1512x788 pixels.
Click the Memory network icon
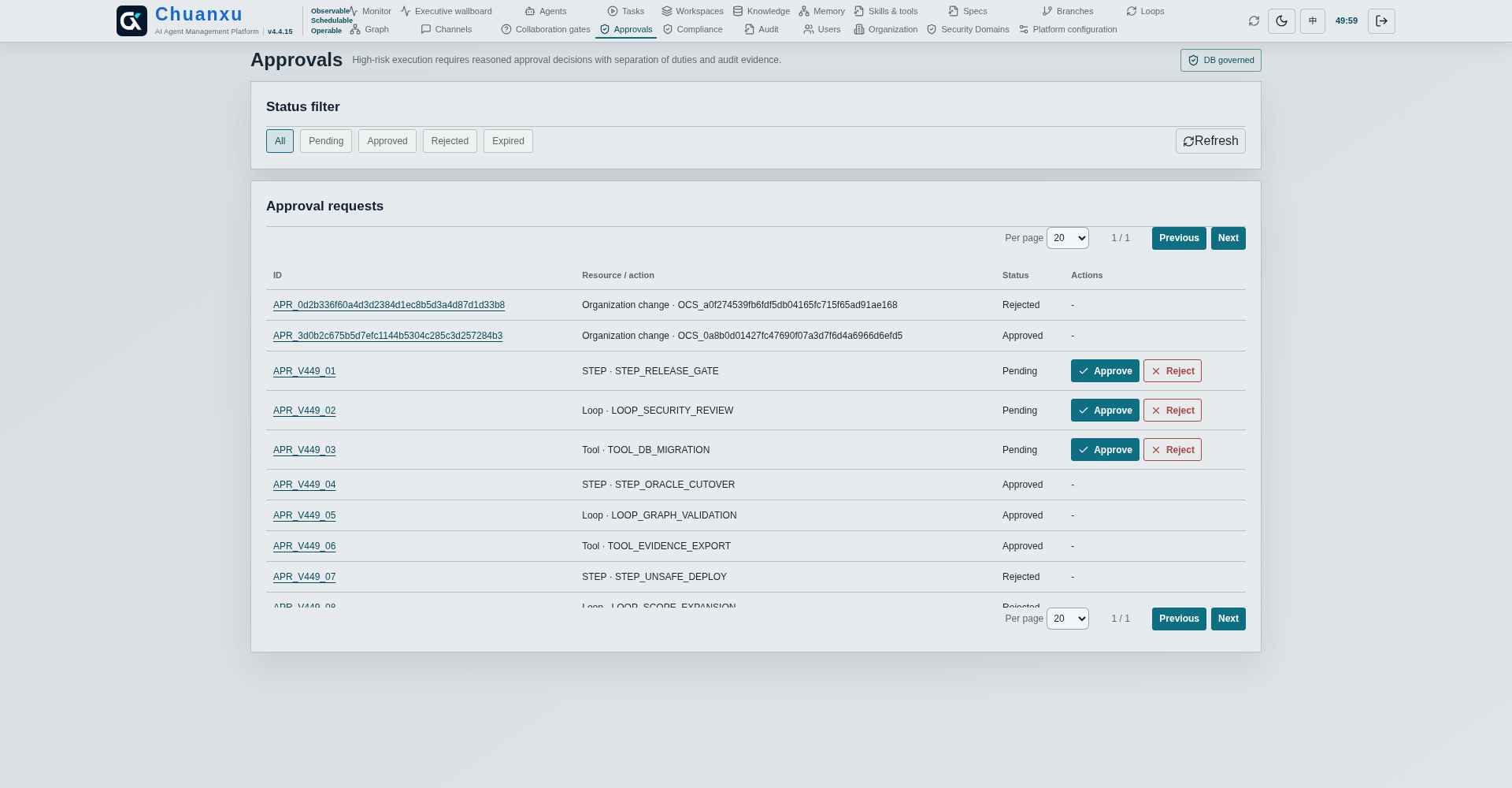(804, 11)
